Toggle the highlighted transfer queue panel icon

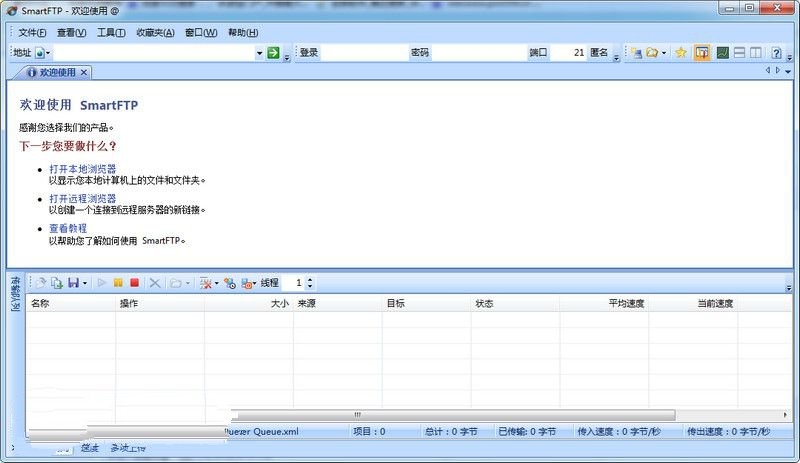[x=702, y=53]
